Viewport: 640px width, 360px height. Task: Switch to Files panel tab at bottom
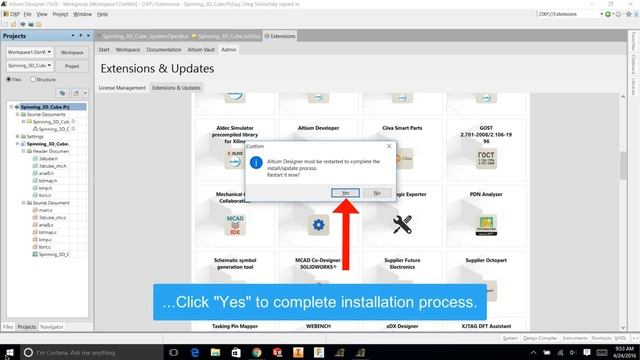point(8,327)
